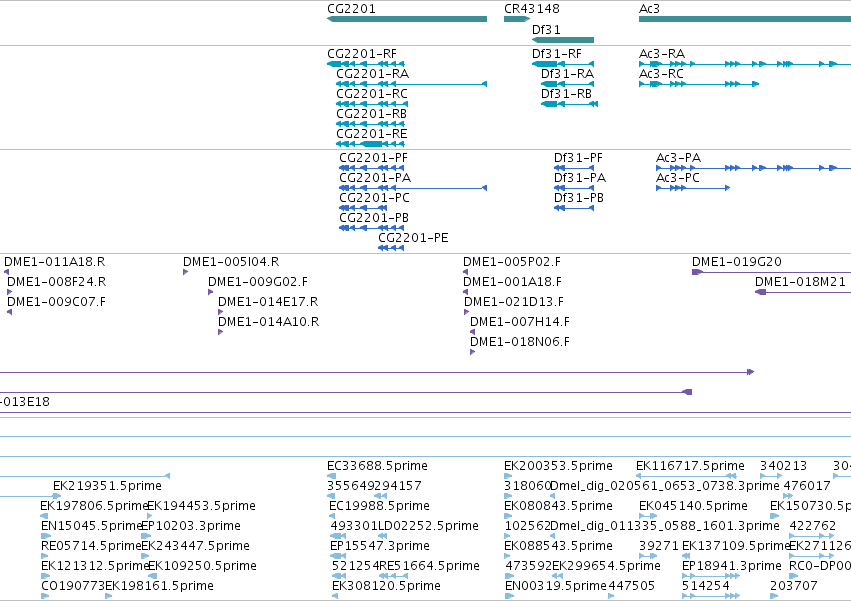Viewport: 851px width, 601px height.
Task: Select Dmel_dig_020561_0653_0738.3prime label
Action: (665, 486)
